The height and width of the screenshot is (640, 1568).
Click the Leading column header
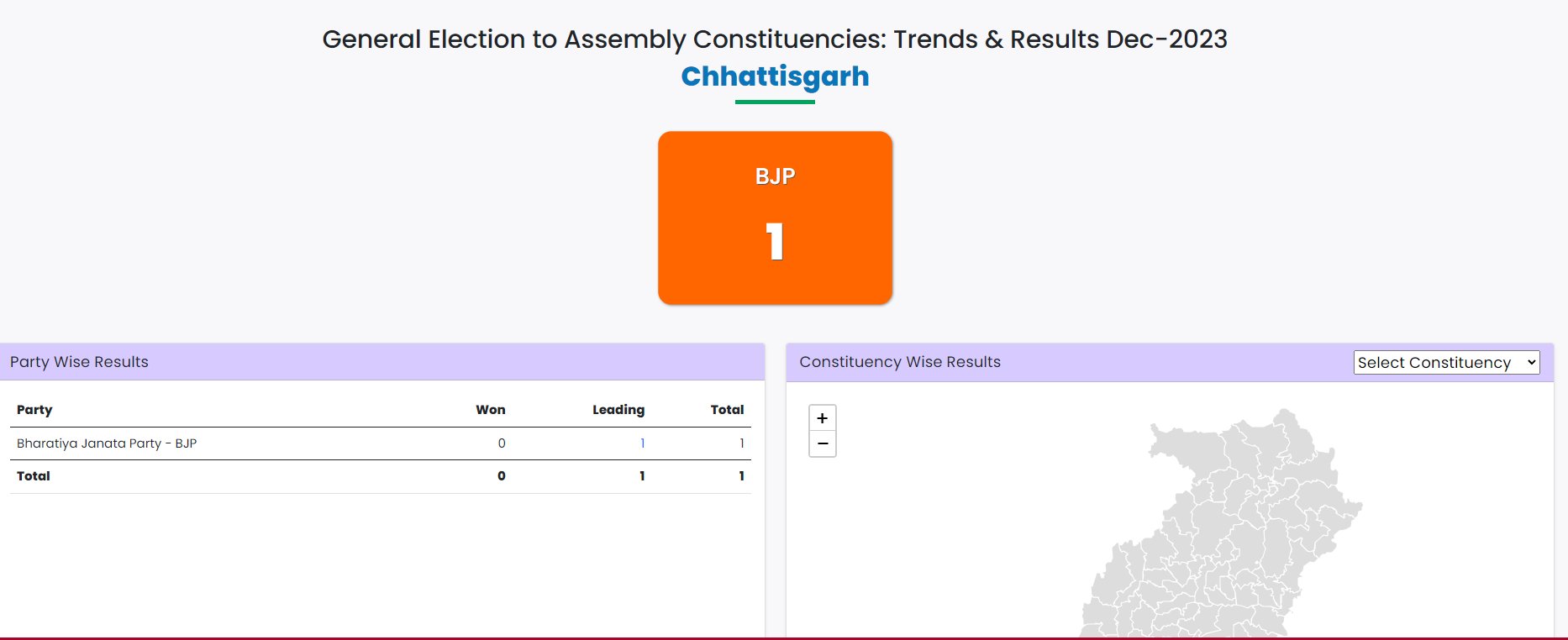618,410
